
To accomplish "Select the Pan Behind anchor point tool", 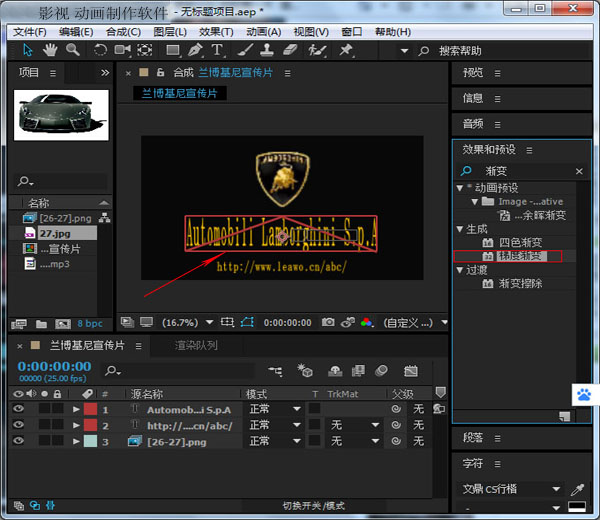I will (x=145, y=50).
